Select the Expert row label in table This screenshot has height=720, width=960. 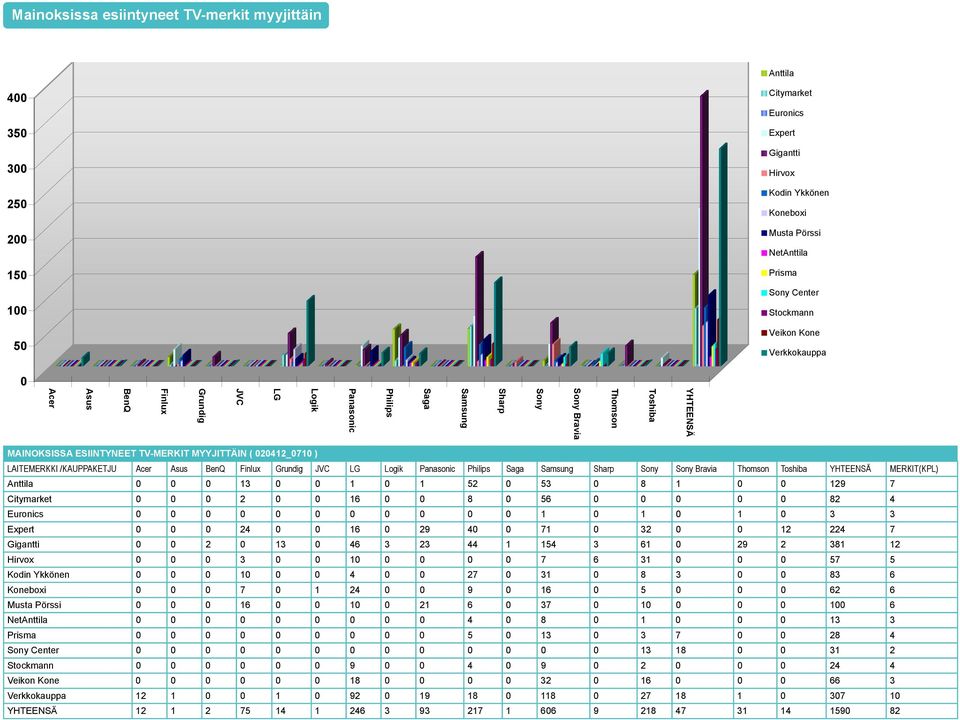[21, 529]
